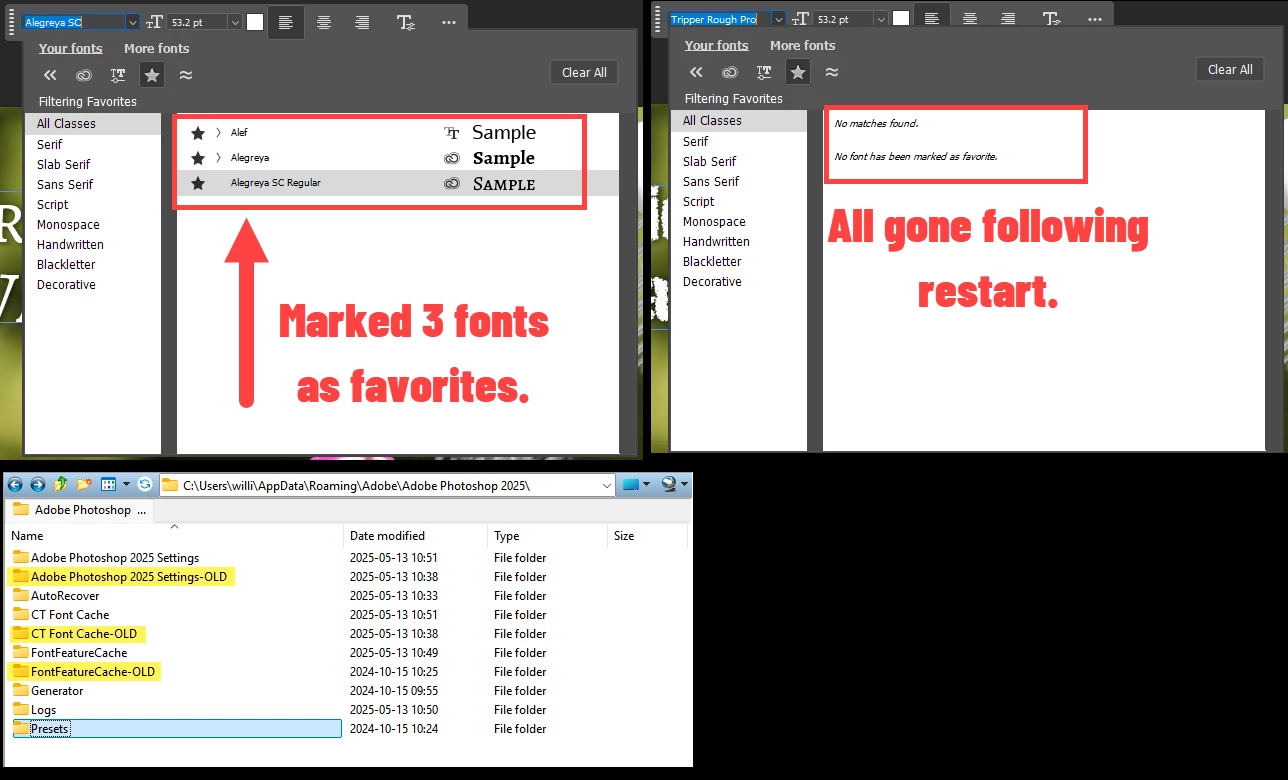
Task: Collapse the filter sidebar in the Alegreya SC panel
Action: pyautogui.click(x=50, y=75)
